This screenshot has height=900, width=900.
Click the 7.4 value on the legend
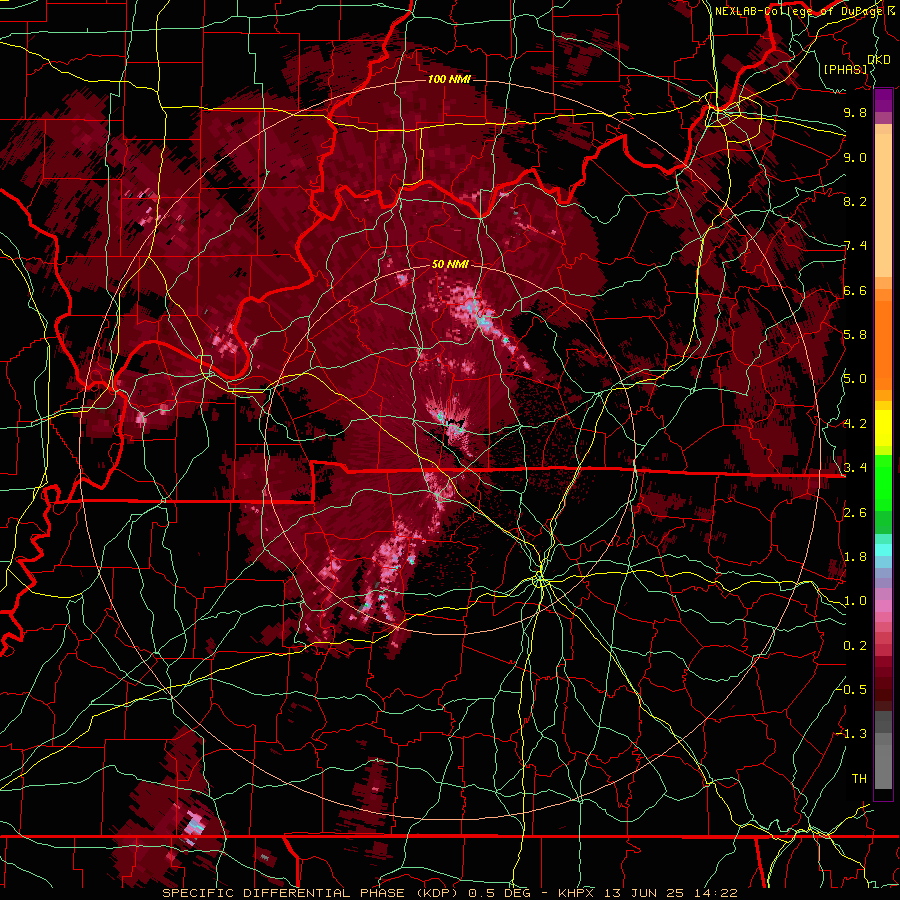click(855, 246)
